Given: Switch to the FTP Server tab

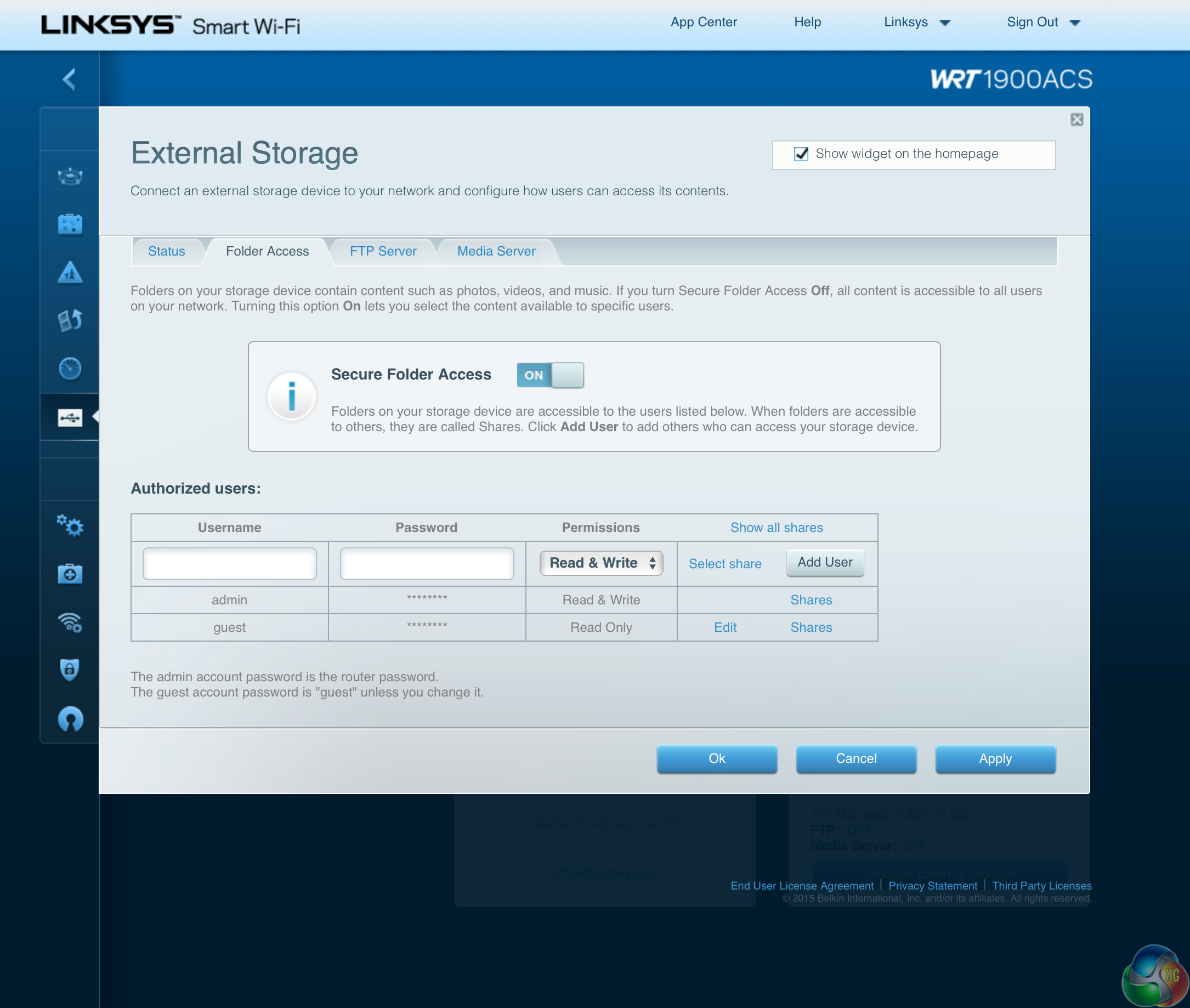Looking at the screenshot, I should (x=383, y=251).
